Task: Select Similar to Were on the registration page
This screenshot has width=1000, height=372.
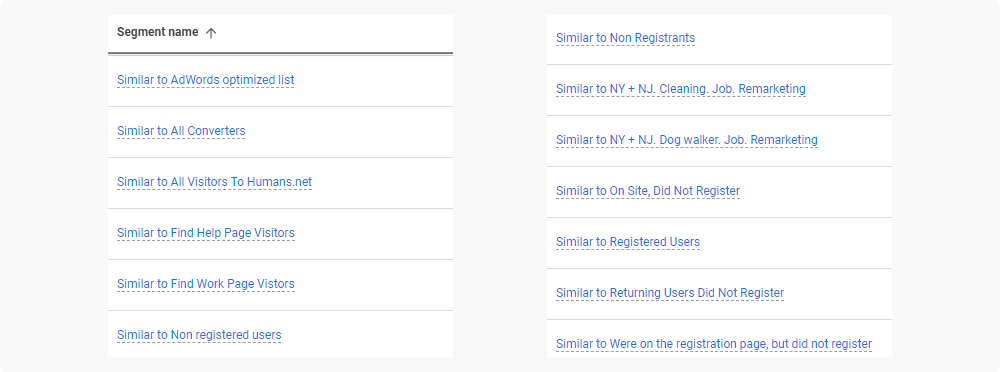Action: click(x=714, y=344)
